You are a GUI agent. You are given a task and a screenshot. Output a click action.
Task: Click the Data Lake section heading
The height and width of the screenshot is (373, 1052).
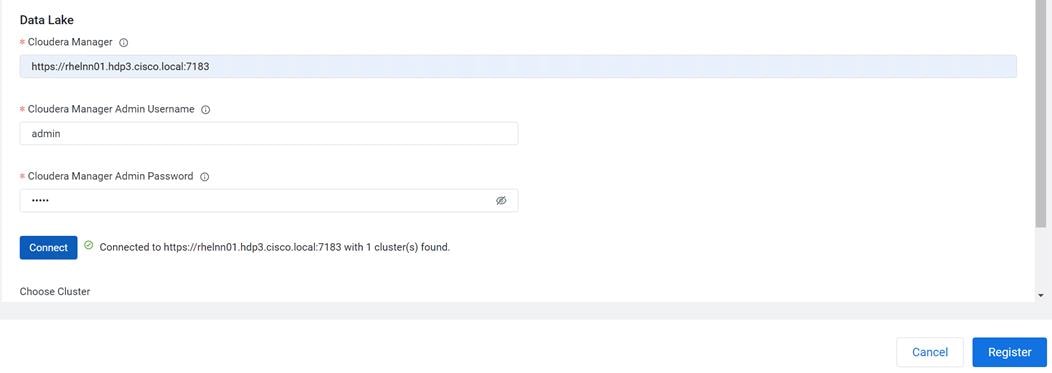coord(46,20)
